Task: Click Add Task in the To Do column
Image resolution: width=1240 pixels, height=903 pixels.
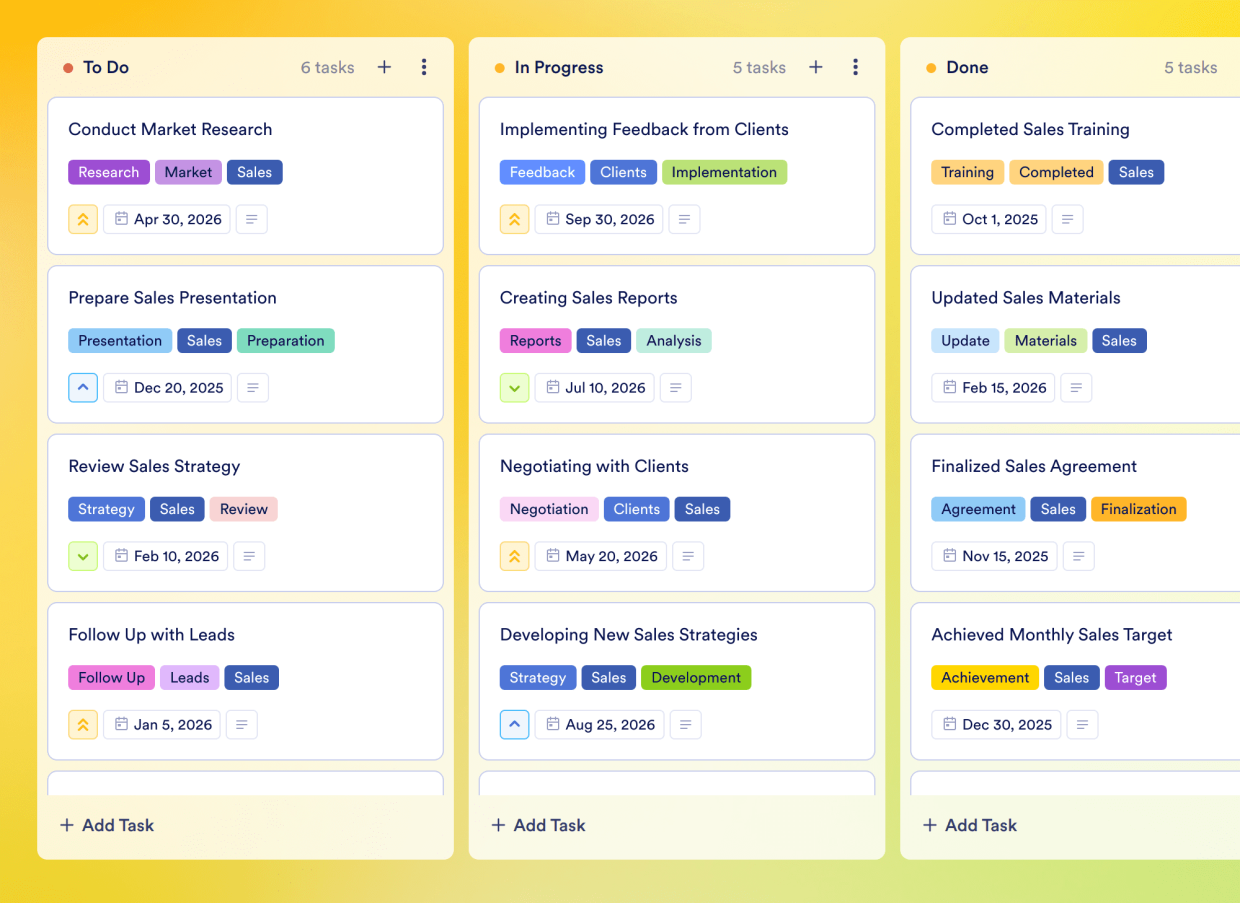Action: (106, 825)
